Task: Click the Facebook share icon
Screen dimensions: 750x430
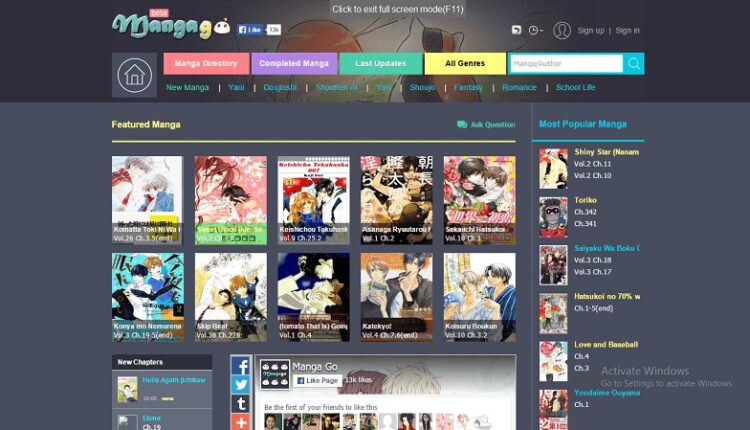Action: point(241,366)
